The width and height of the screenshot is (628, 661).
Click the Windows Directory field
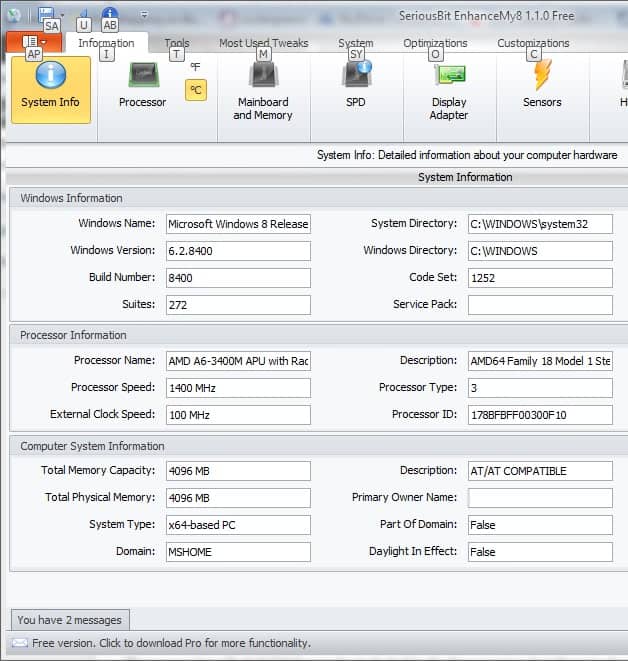pyautogui.click(x=540, y=251)
